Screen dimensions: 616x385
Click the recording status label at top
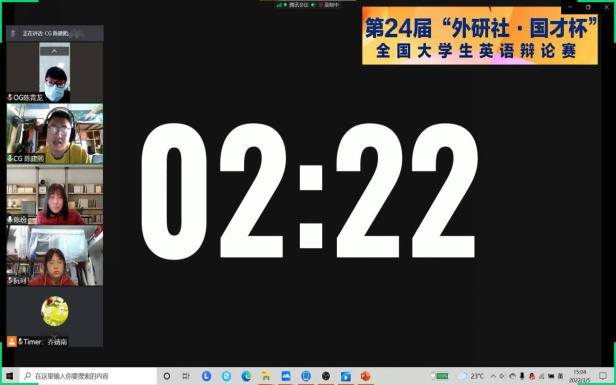[x=331, y=5]
